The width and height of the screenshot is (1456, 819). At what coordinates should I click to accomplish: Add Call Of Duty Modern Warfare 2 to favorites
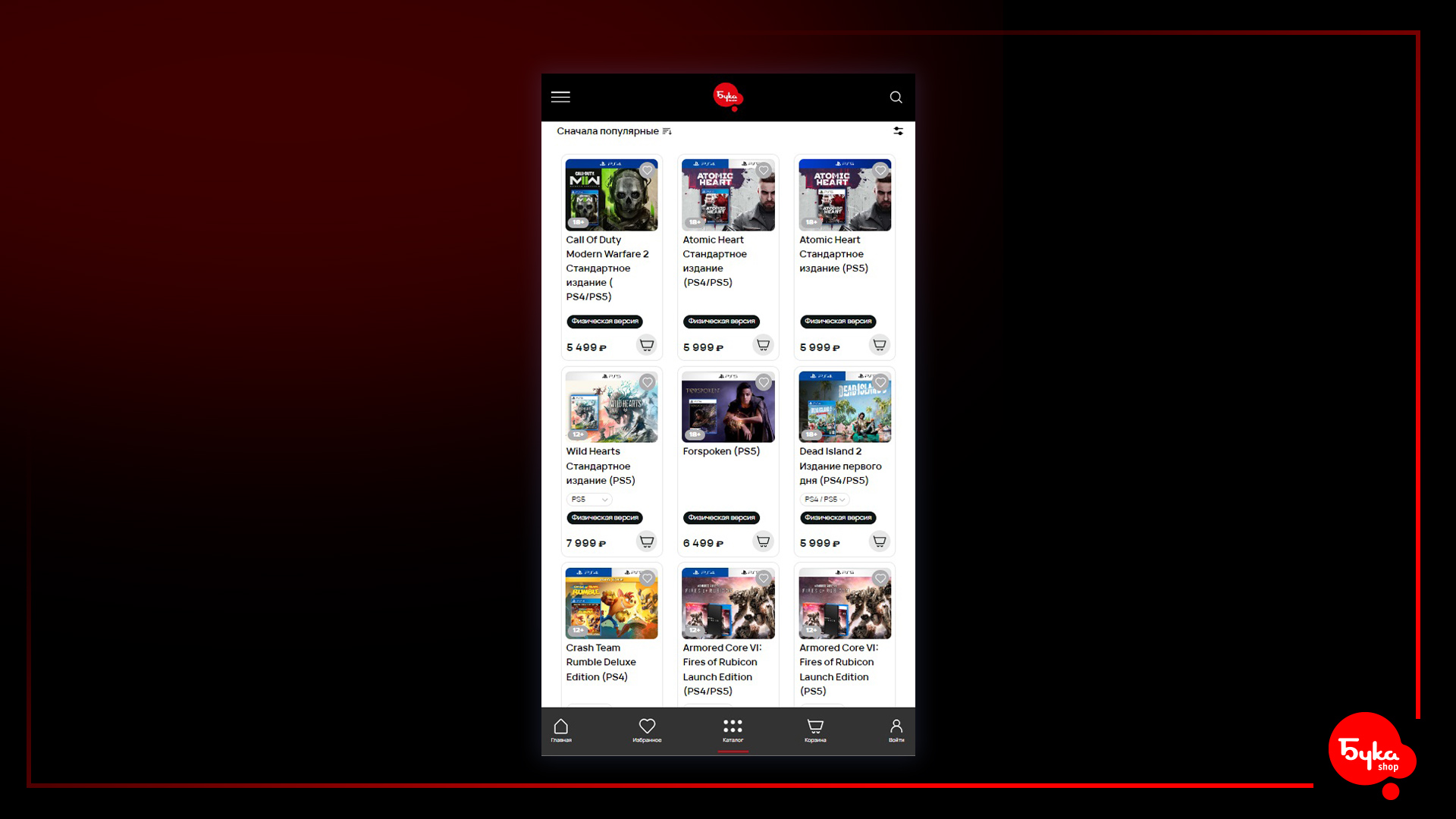click(647, 171)
